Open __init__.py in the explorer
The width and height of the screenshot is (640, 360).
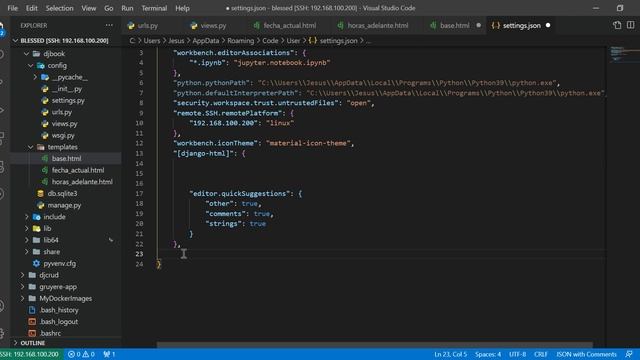pos(67,89)
